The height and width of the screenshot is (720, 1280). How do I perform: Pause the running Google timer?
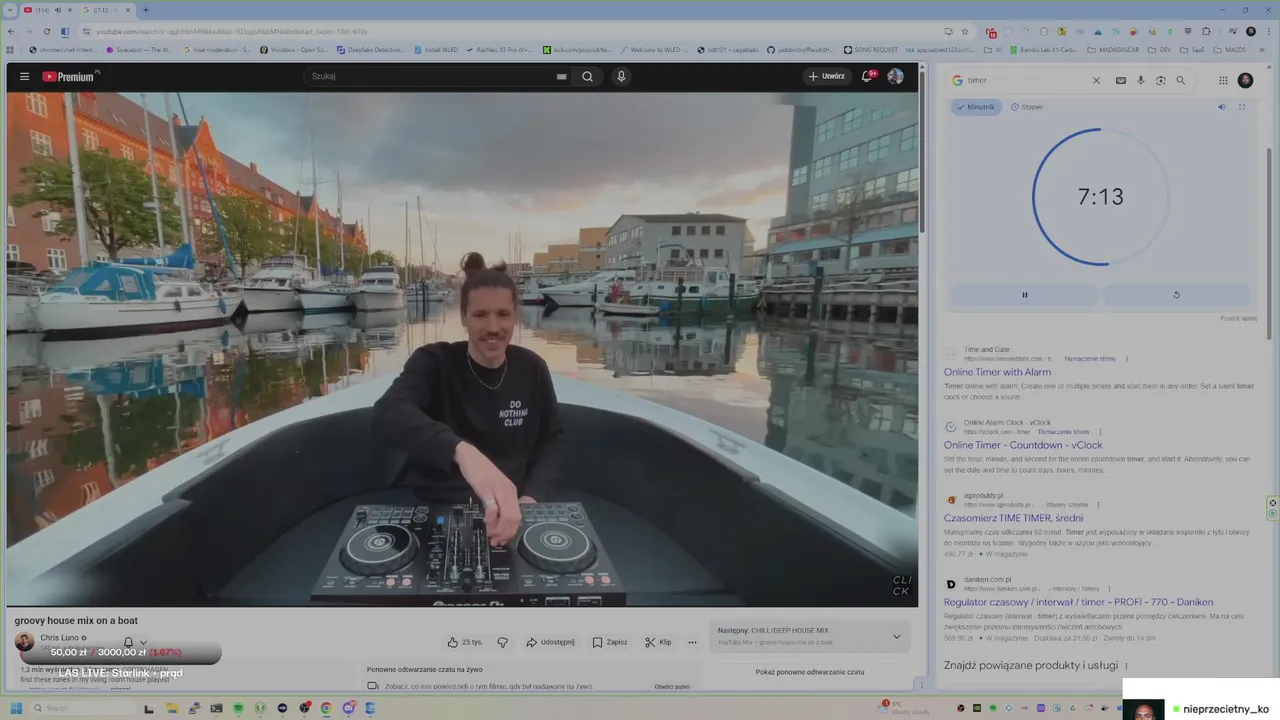1024,295
